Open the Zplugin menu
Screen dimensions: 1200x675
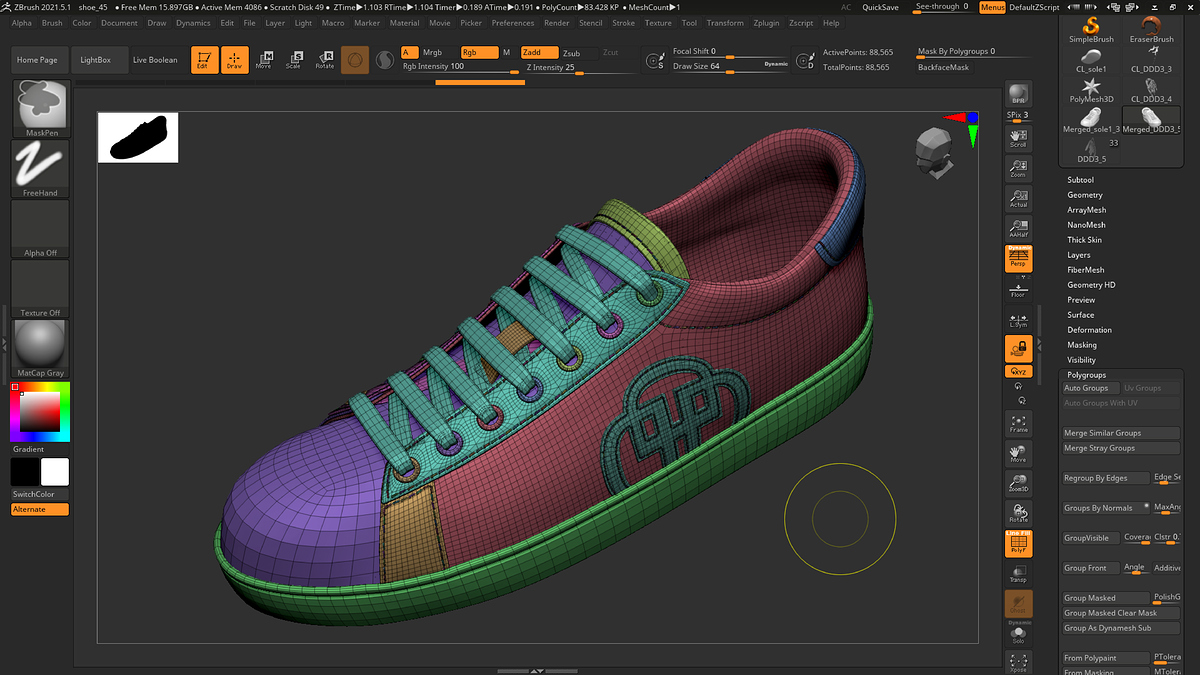point(766,23)
